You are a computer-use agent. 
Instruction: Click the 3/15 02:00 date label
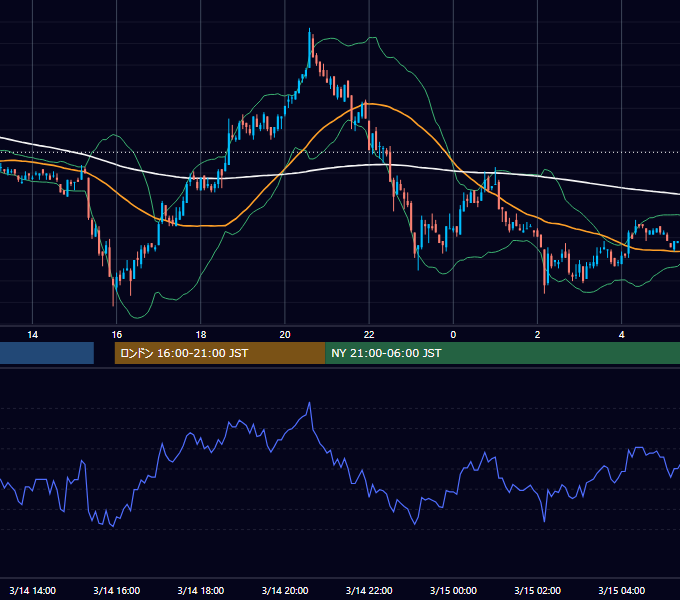537,590
